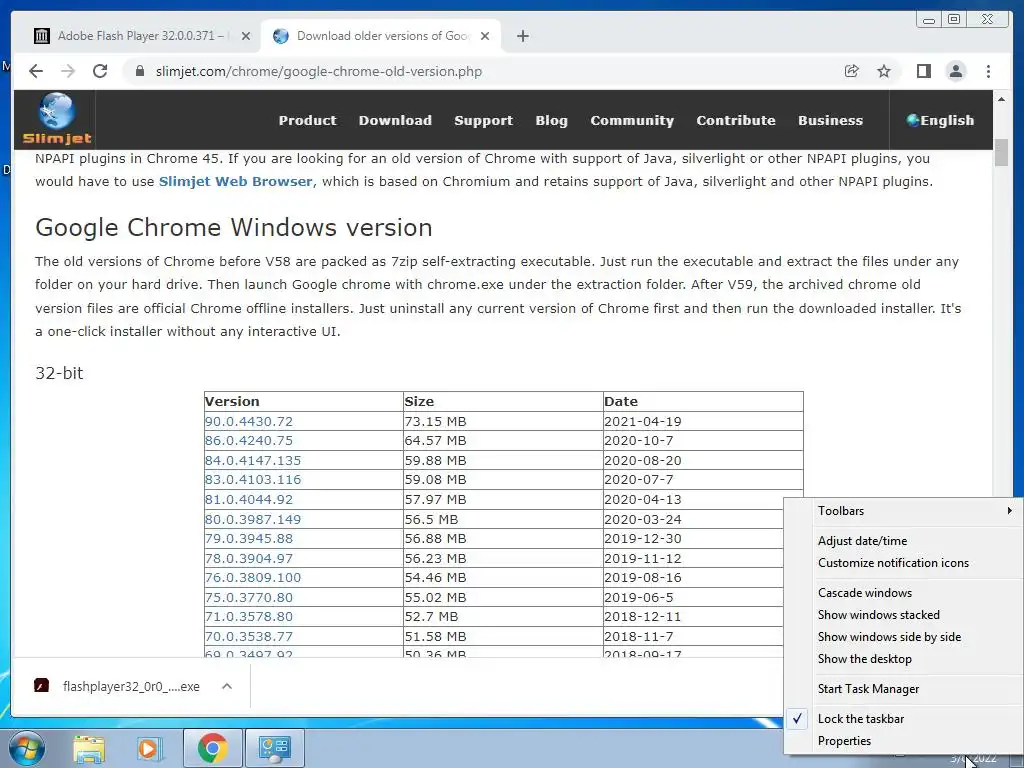1024x768 pixels.
Task: Close the Download older versions tab
Action: tap(485, 36)
